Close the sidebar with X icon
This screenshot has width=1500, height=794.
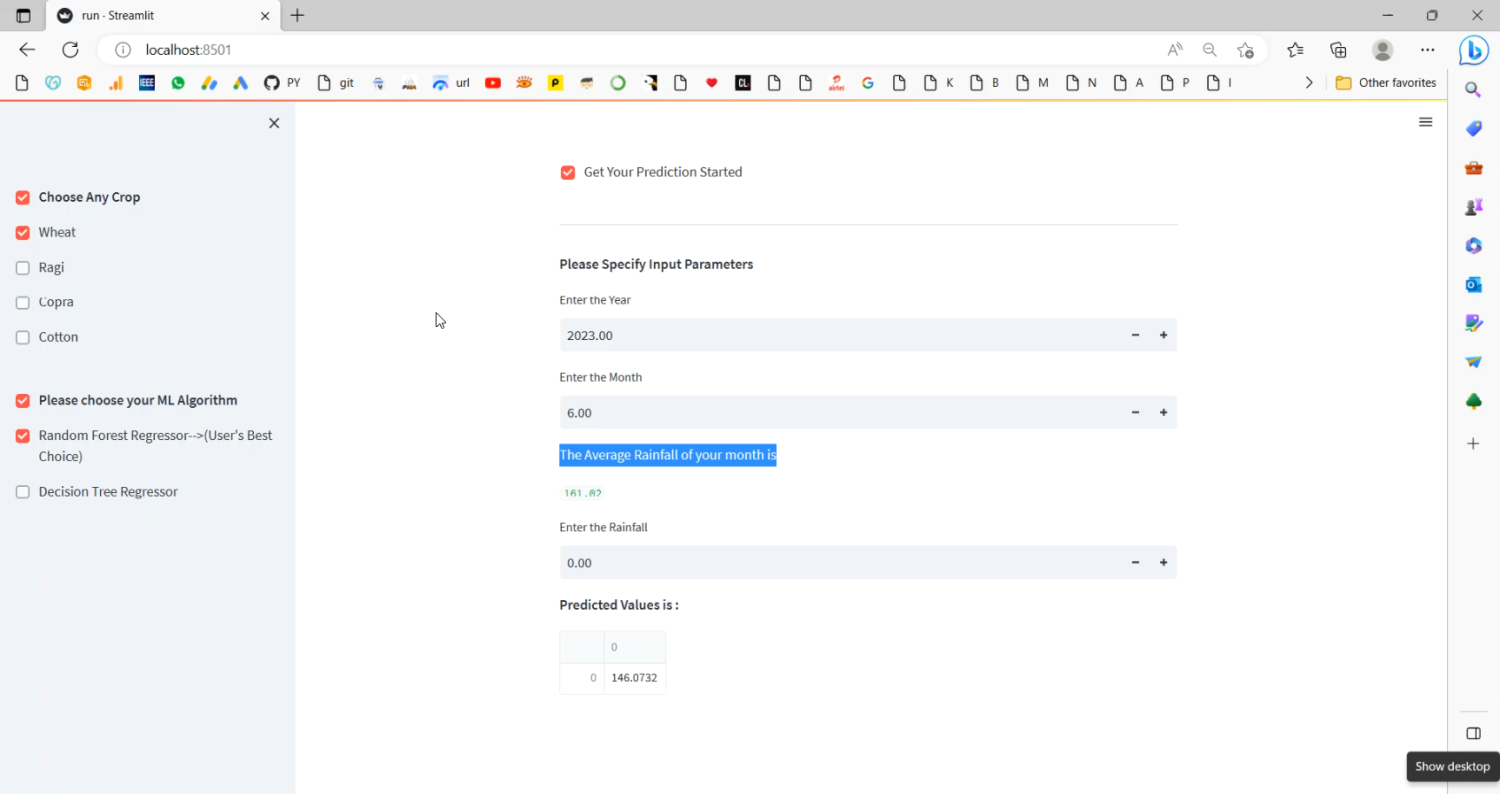(274, 123)
